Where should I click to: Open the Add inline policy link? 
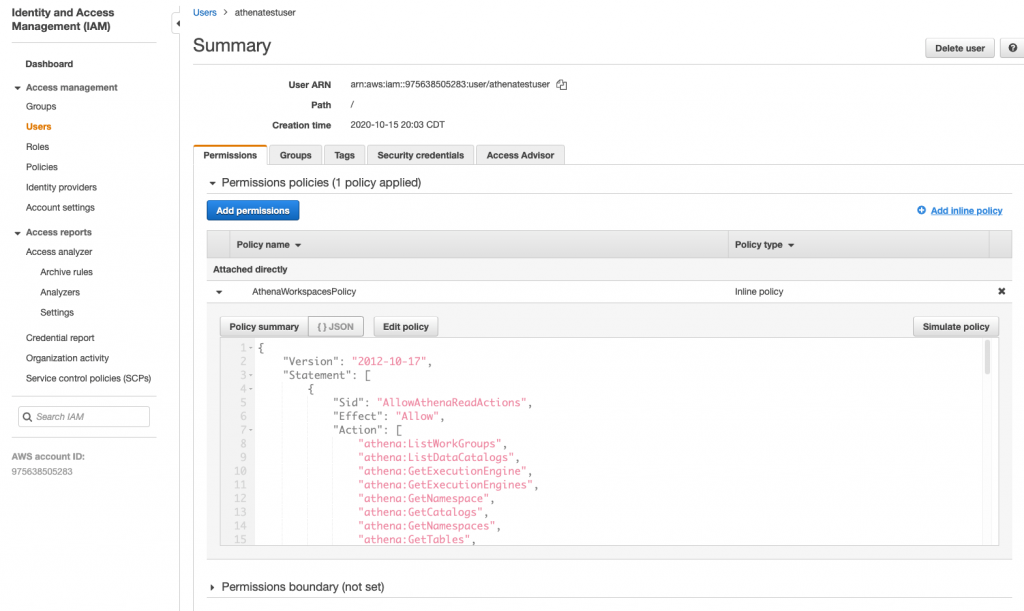[966, 210]
